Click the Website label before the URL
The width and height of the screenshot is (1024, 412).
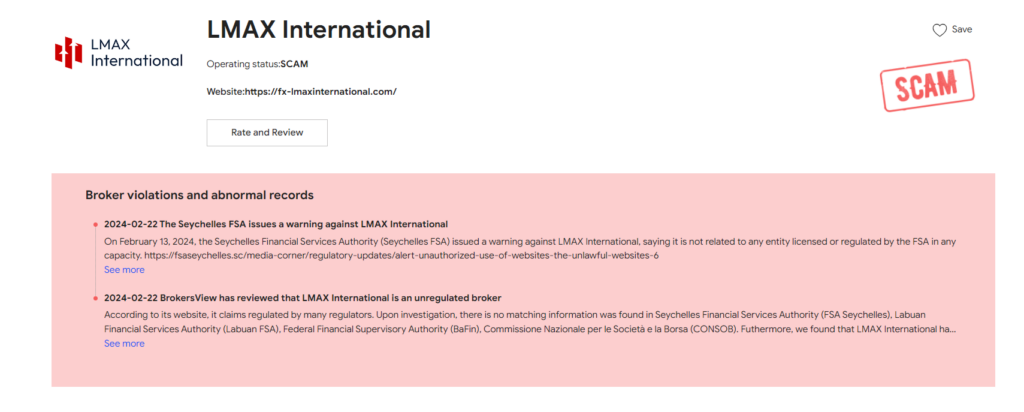pos(224,91)
